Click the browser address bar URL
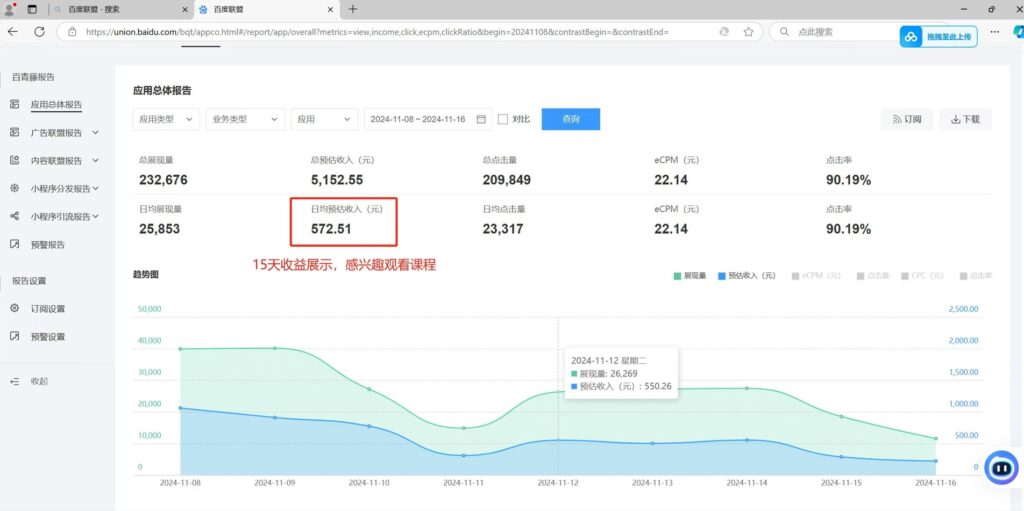 click(x=377, y=31)
